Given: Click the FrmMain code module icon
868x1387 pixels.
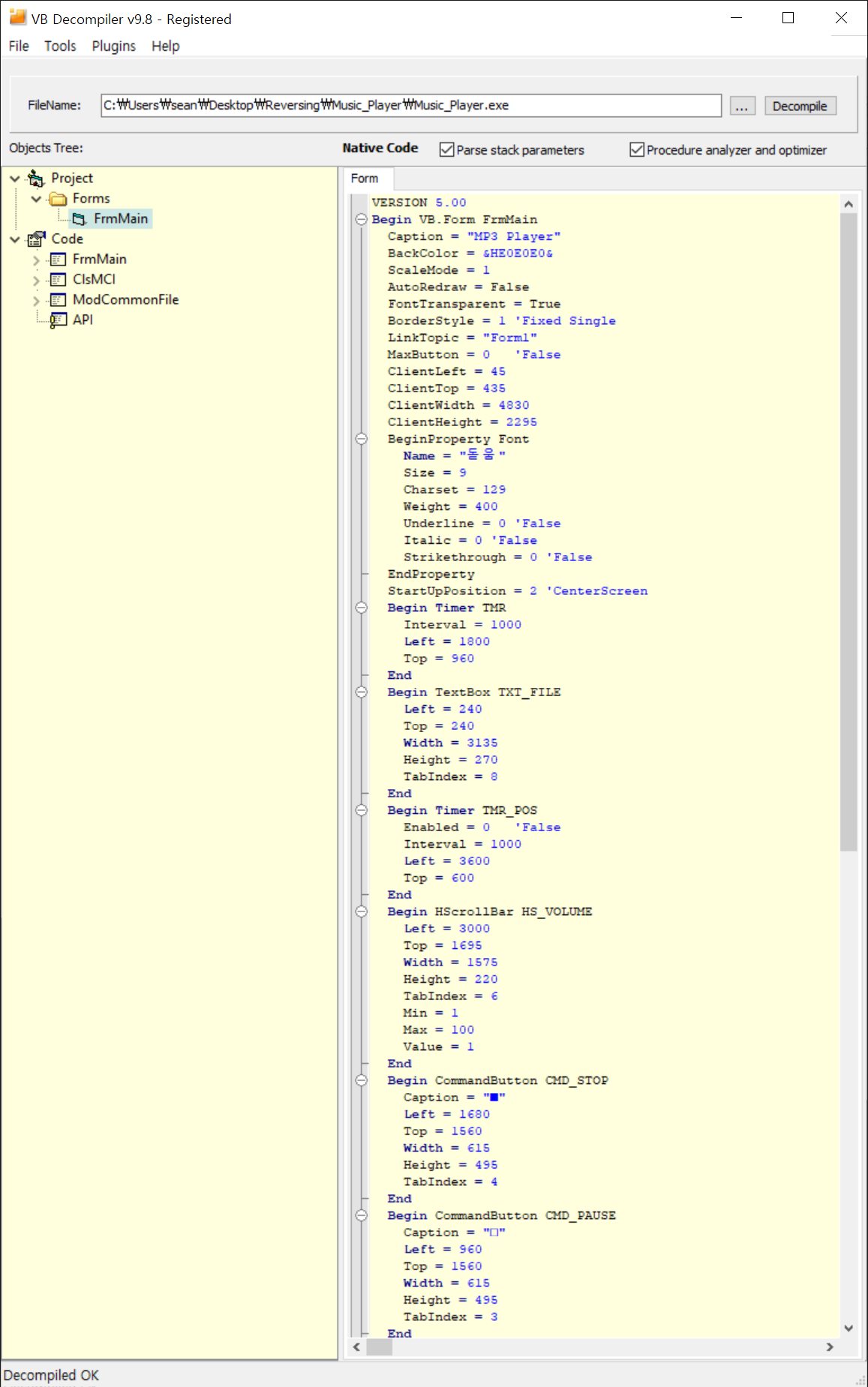Looking at the screenshot, I should [x=58, y=260].
